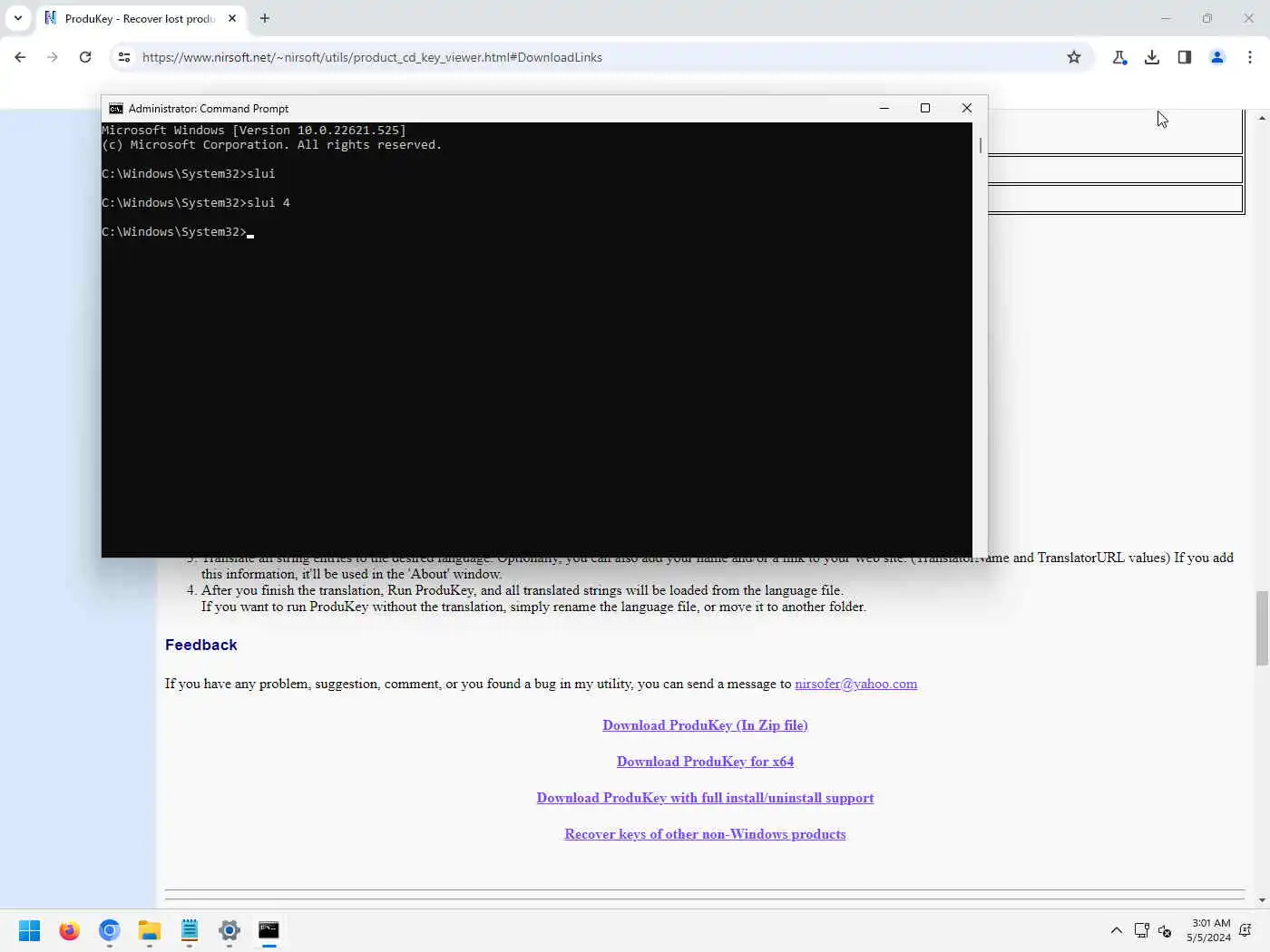Click Download ProduKey for x64 link
The height and width of the screenshot is (952, 1270).
coord(705,762)
